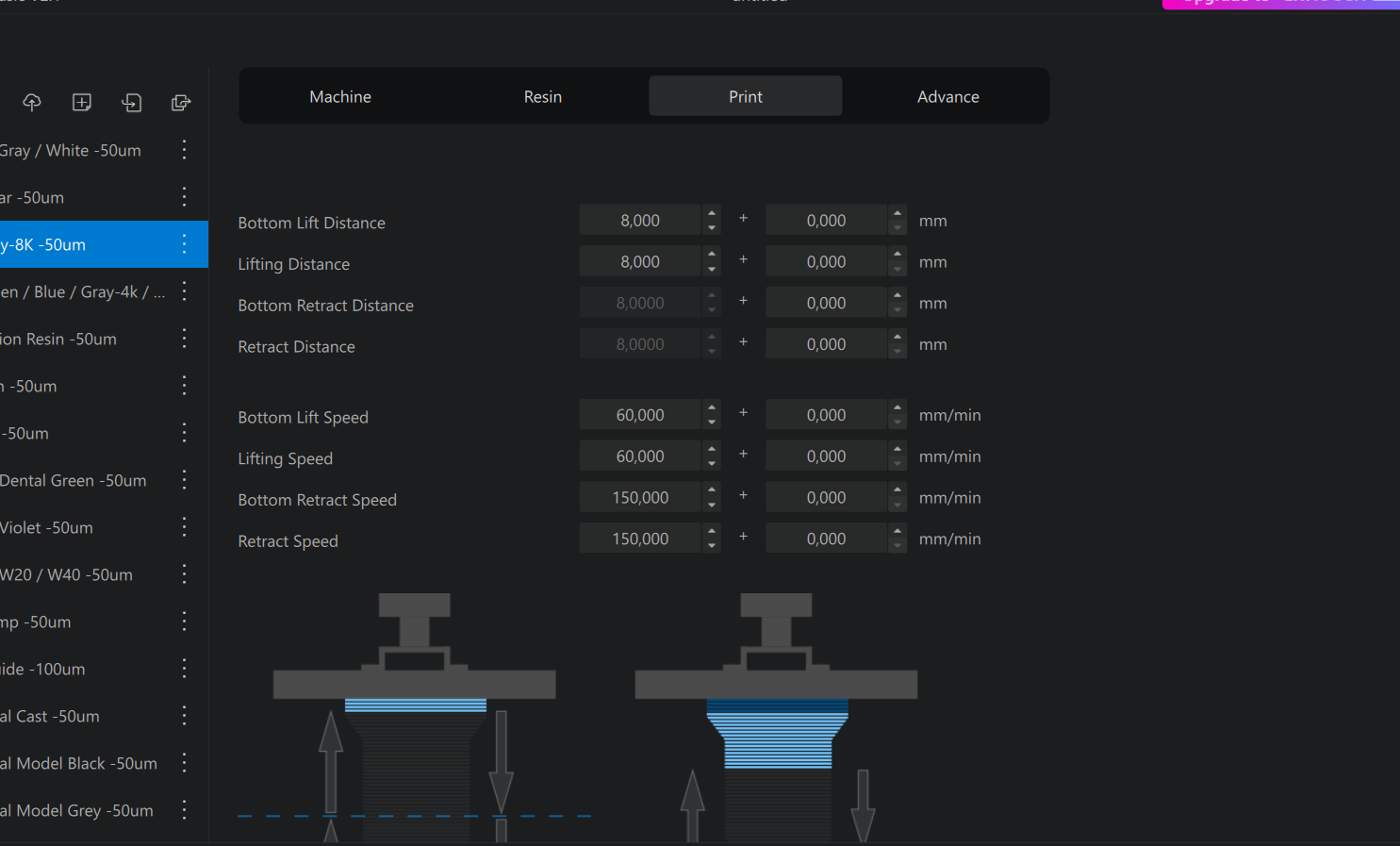Viewport: 1400px width, 846px height.
Task: Click the stepper on second Retract Speed field
Action: (898, 539)
